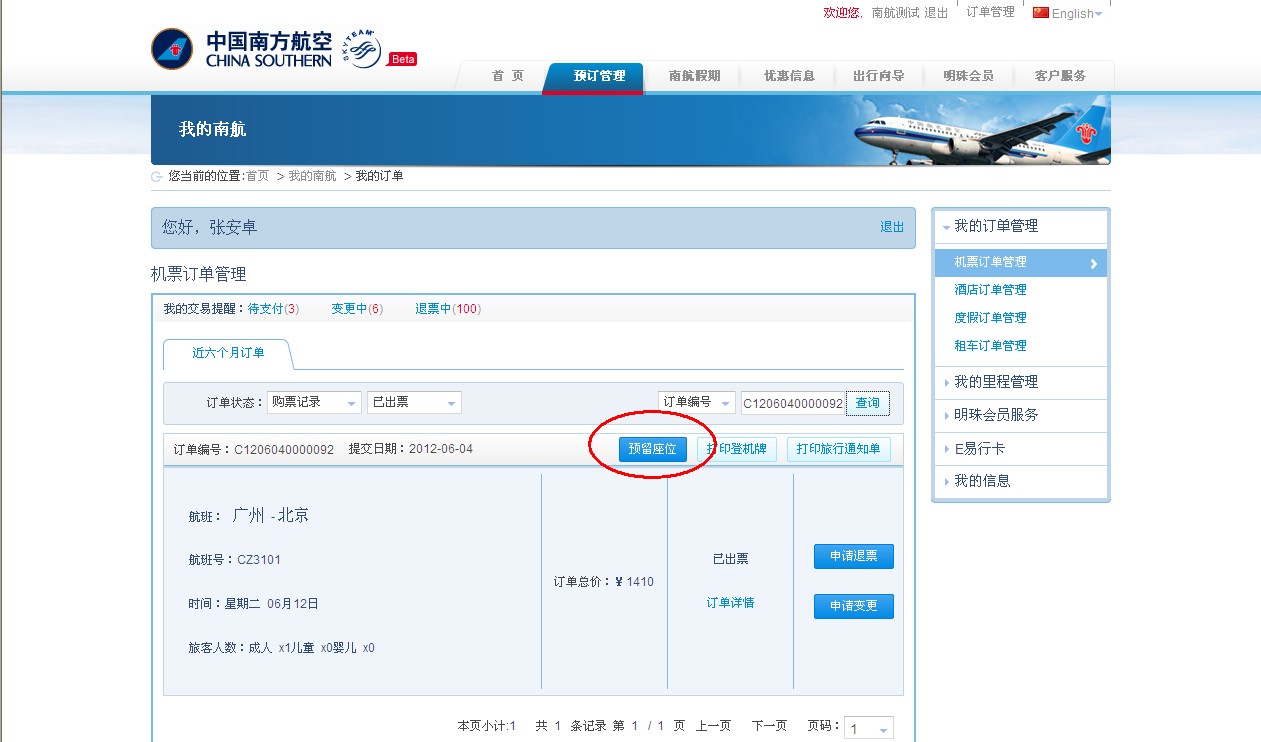Open the 订单编号 search type dropdown
Screen dimensions: 1261x742
tap(697, 401)
